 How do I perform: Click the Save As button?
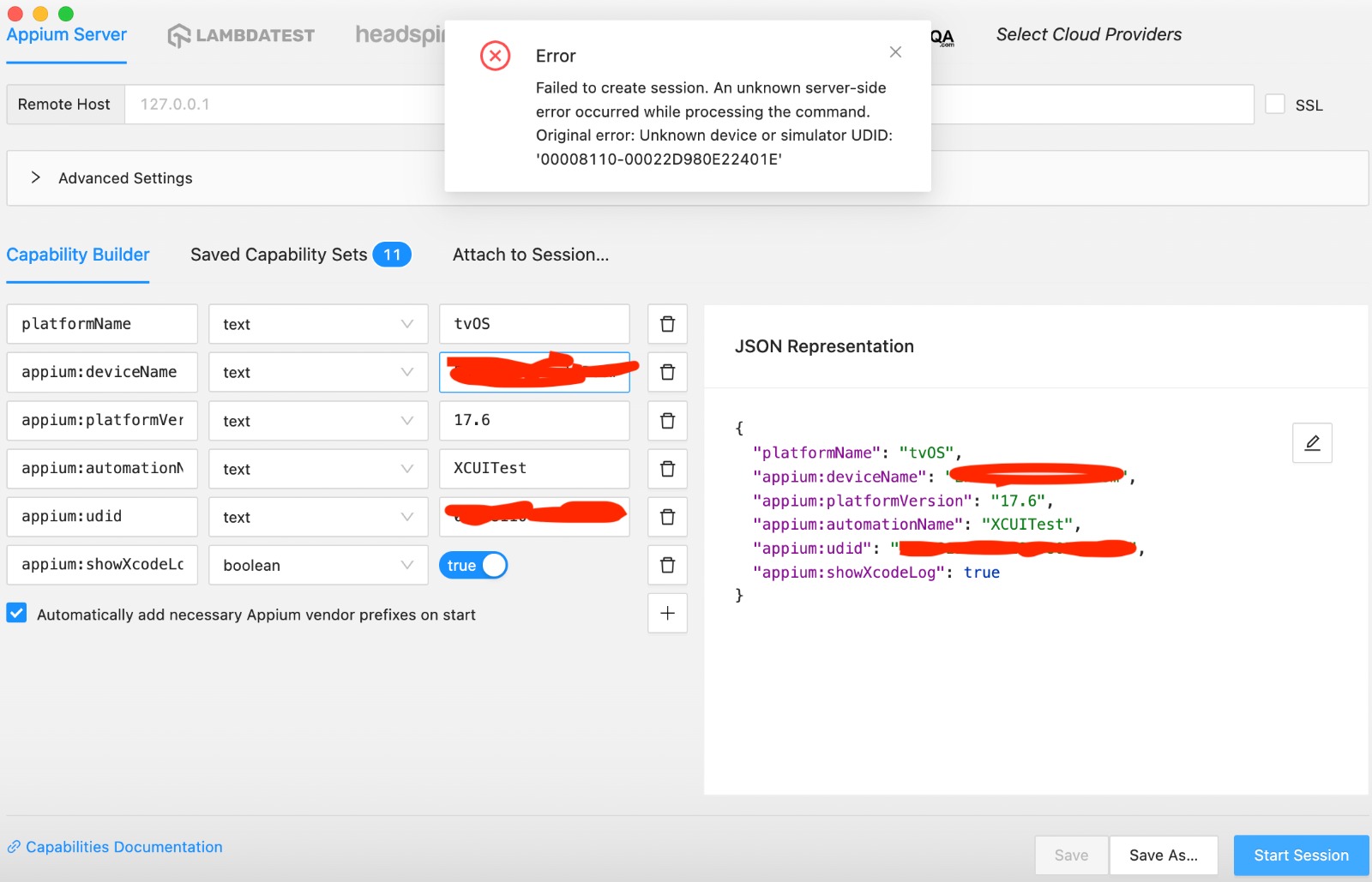[1164, 855]
